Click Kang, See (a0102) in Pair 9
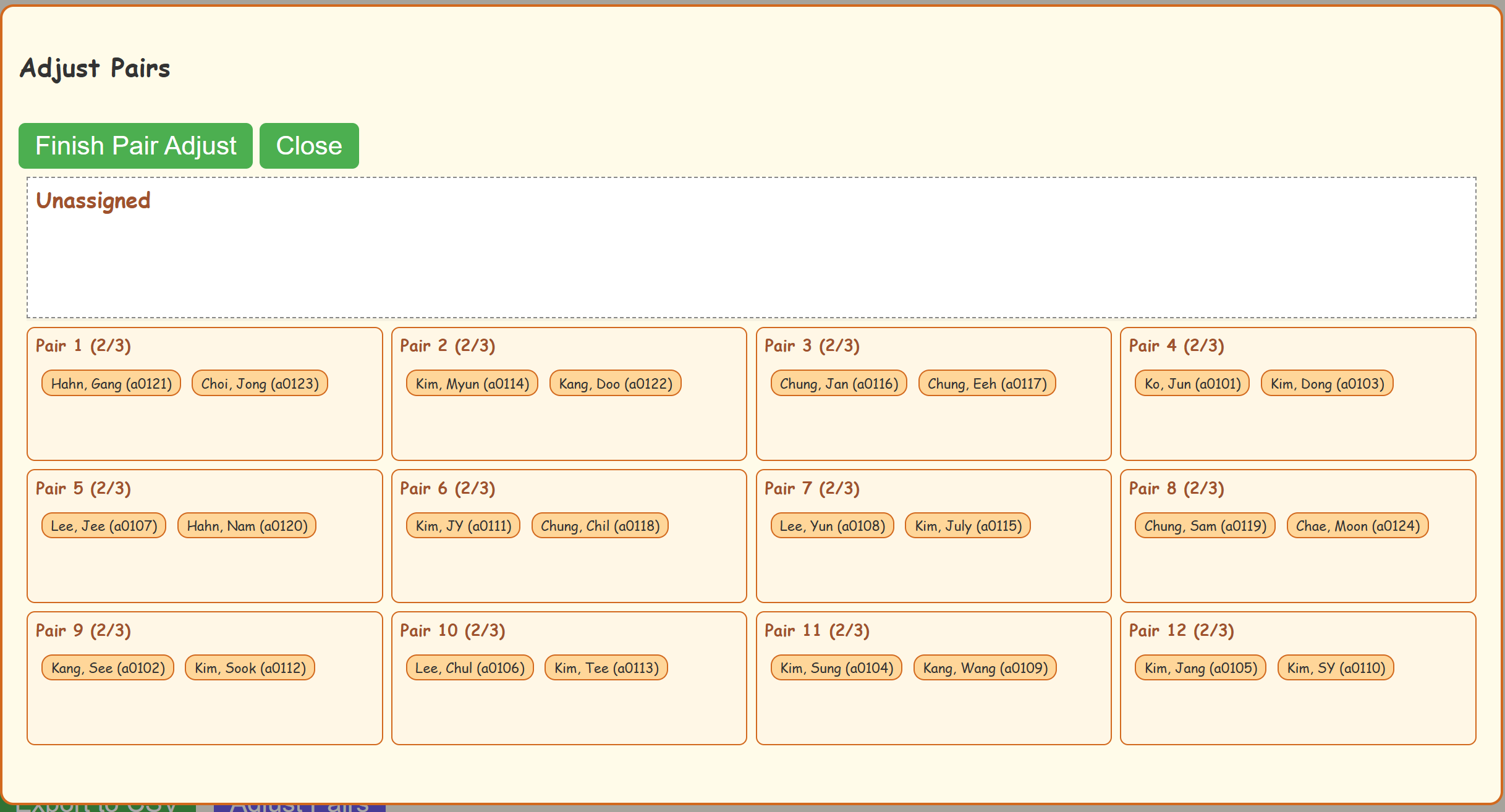The width and height of the screenshot is (1505, 812). [x=108, y=668]
